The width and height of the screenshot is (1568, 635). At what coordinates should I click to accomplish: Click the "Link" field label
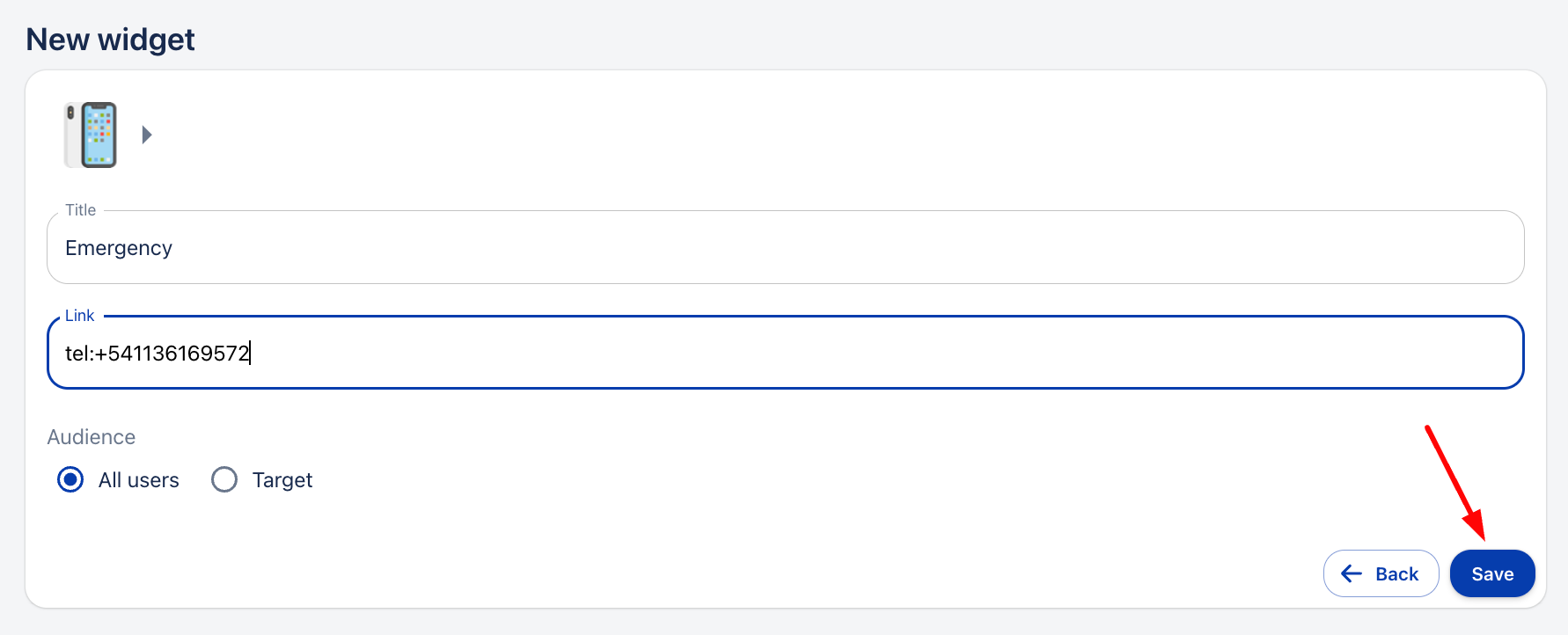[x=79, y=316]
